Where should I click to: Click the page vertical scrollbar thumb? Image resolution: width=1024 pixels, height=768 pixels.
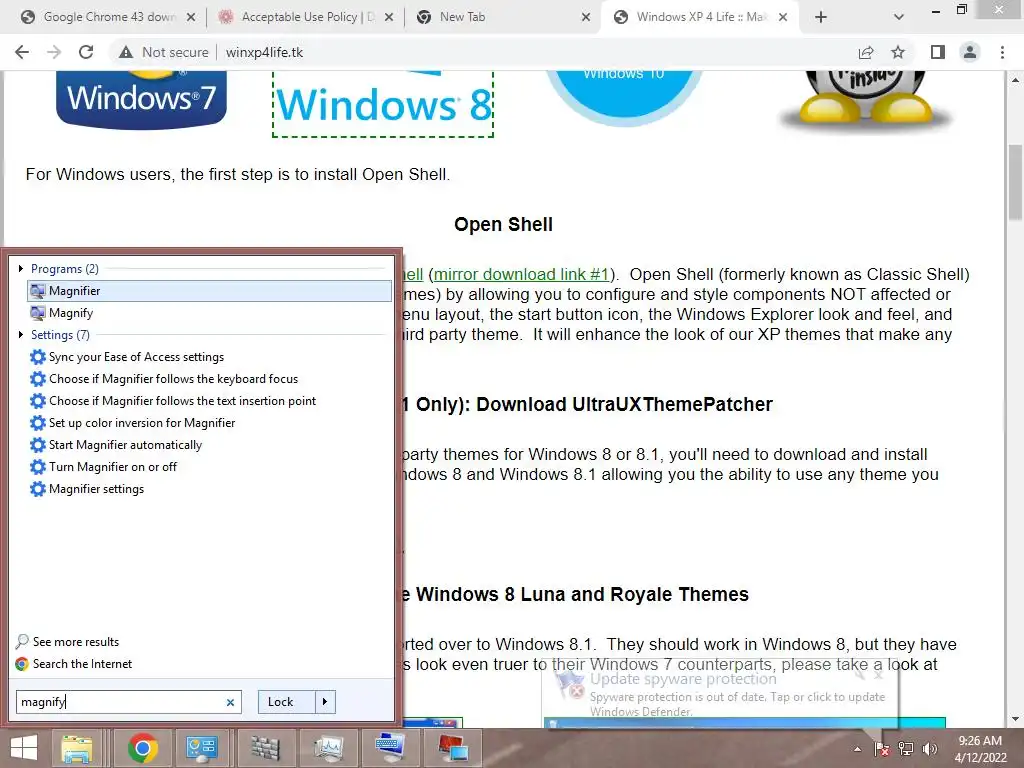(x=1016, y=182)
